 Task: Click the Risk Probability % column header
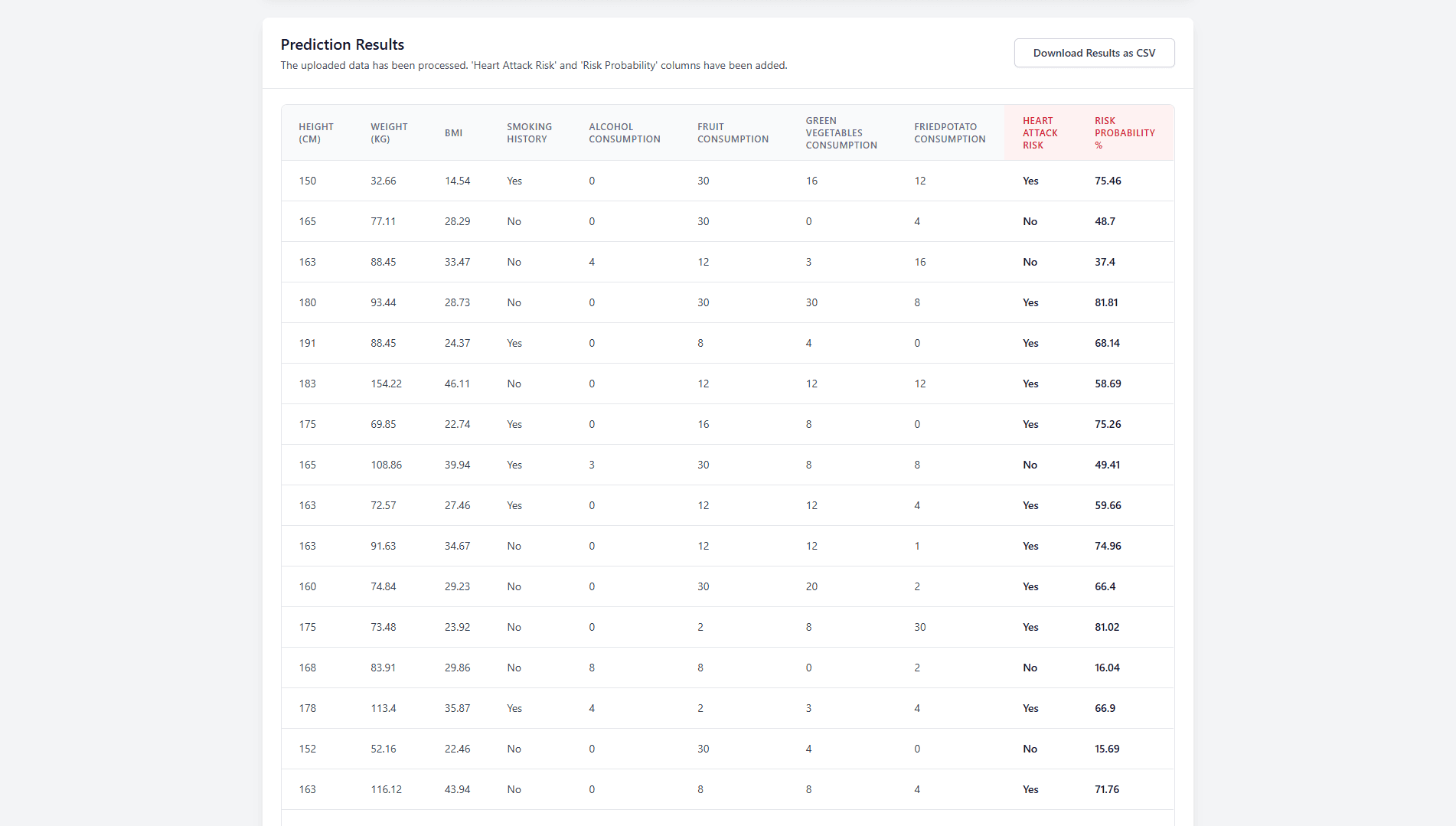(x=1125, y=133)
